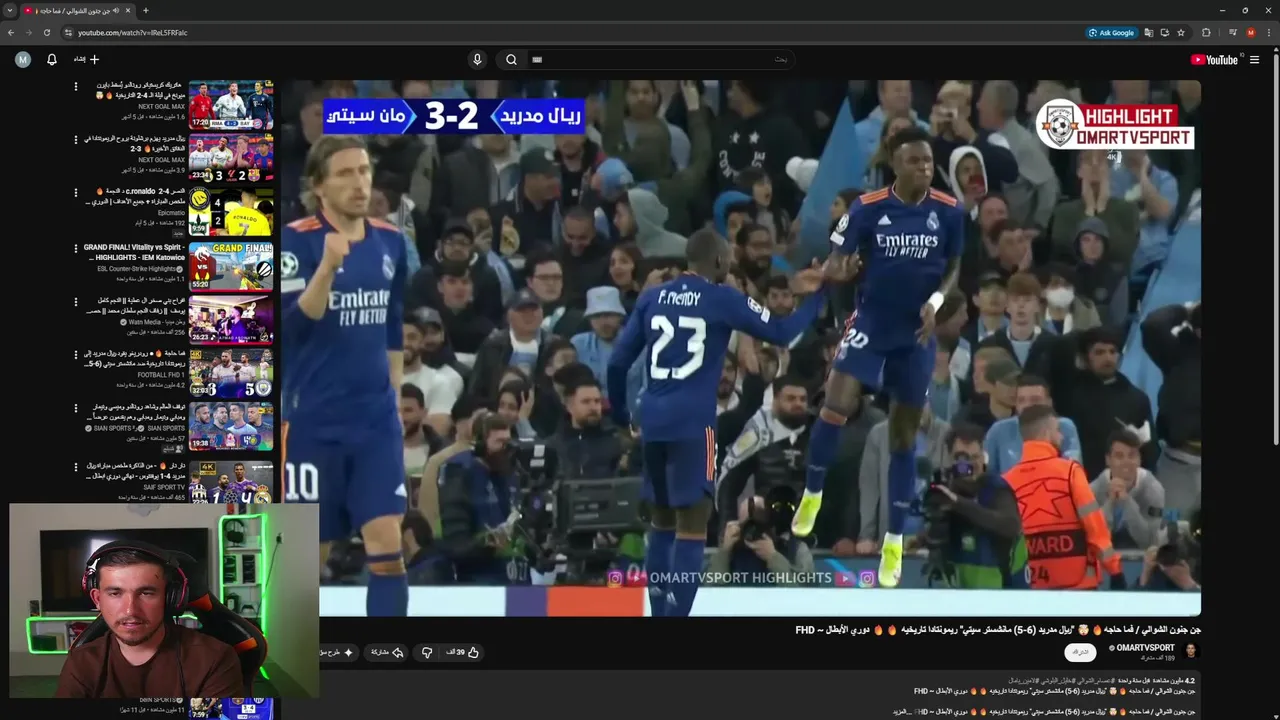Reload the YouTube page
Screen dimensions: 1280x720
(46, 32)
